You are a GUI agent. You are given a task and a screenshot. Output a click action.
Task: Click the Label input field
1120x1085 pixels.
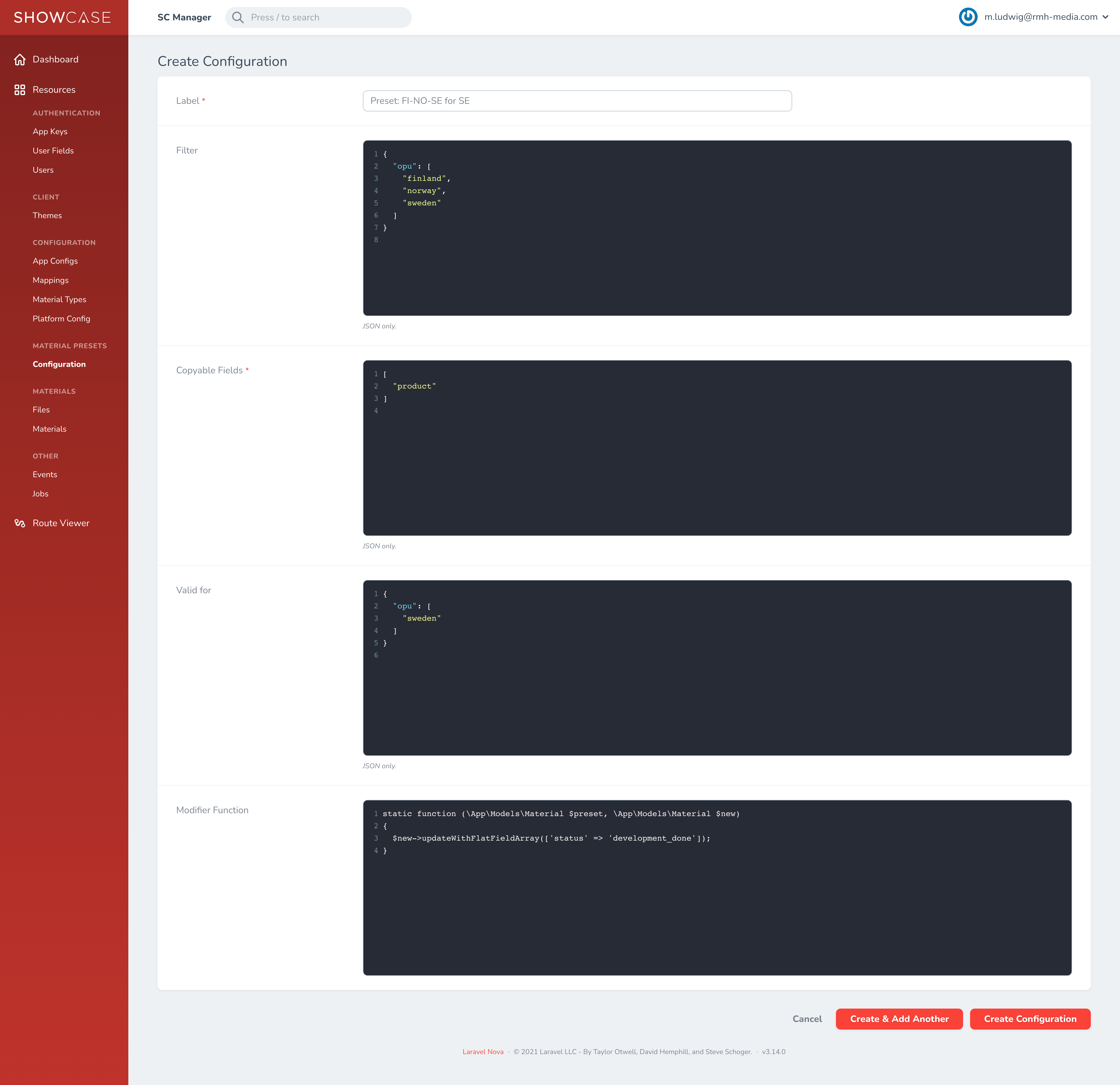pyautogui.click(x=577, y=101)
